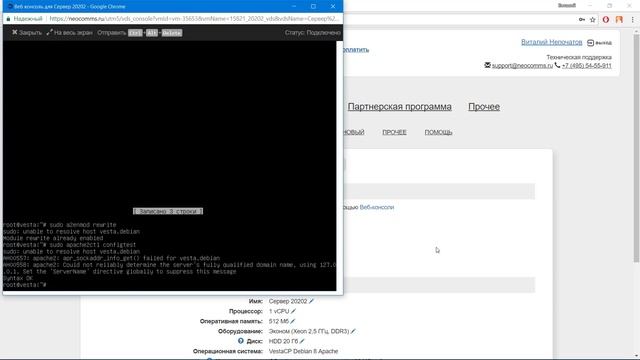Edit RAM 512 Мб pencil icon
This screenshot has height=360, width=640.
[x=293, y=321]
